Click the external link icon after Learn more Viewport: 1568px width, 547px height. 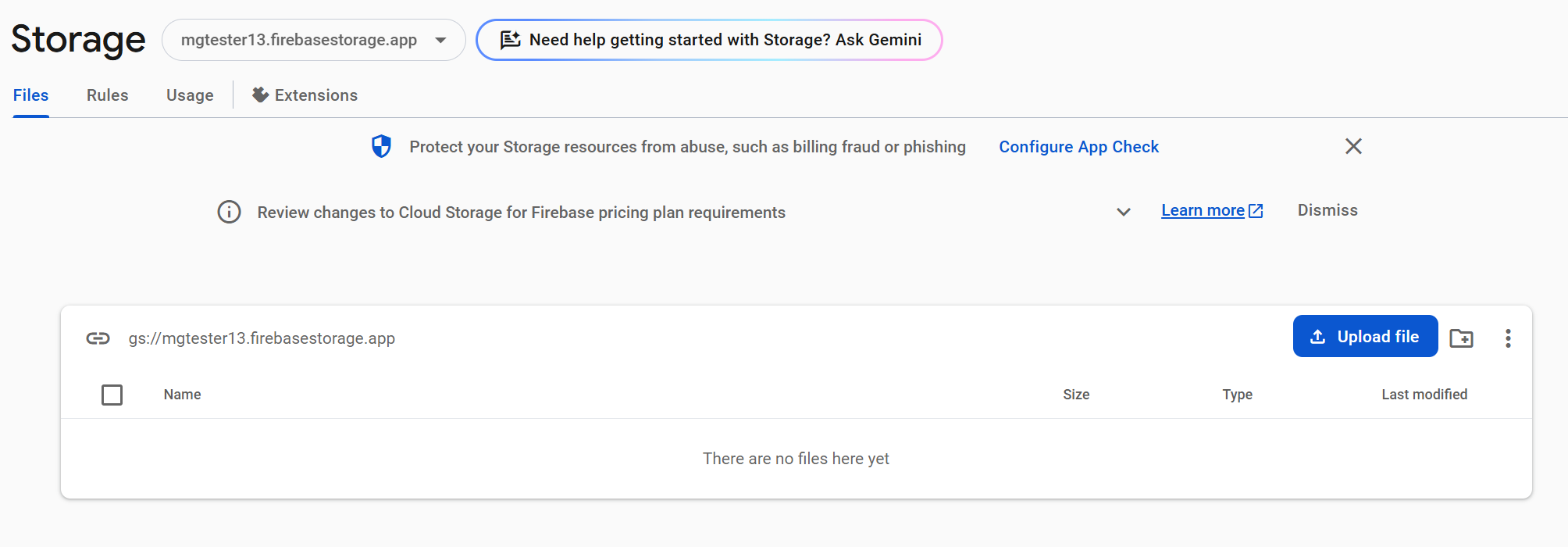[1256, 211]
